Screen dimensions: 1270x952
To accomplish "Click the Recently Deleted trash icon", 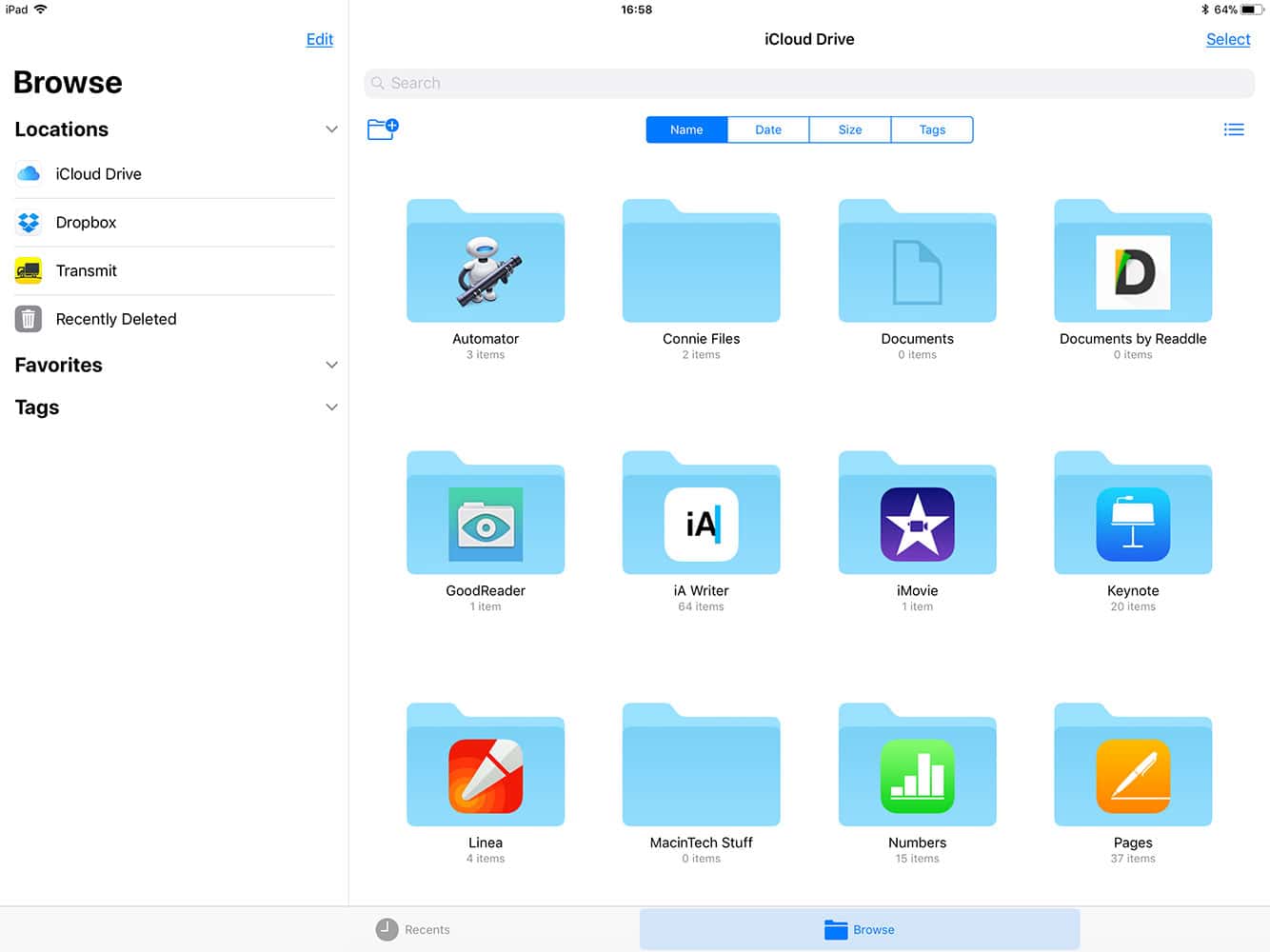I will 29,319.
